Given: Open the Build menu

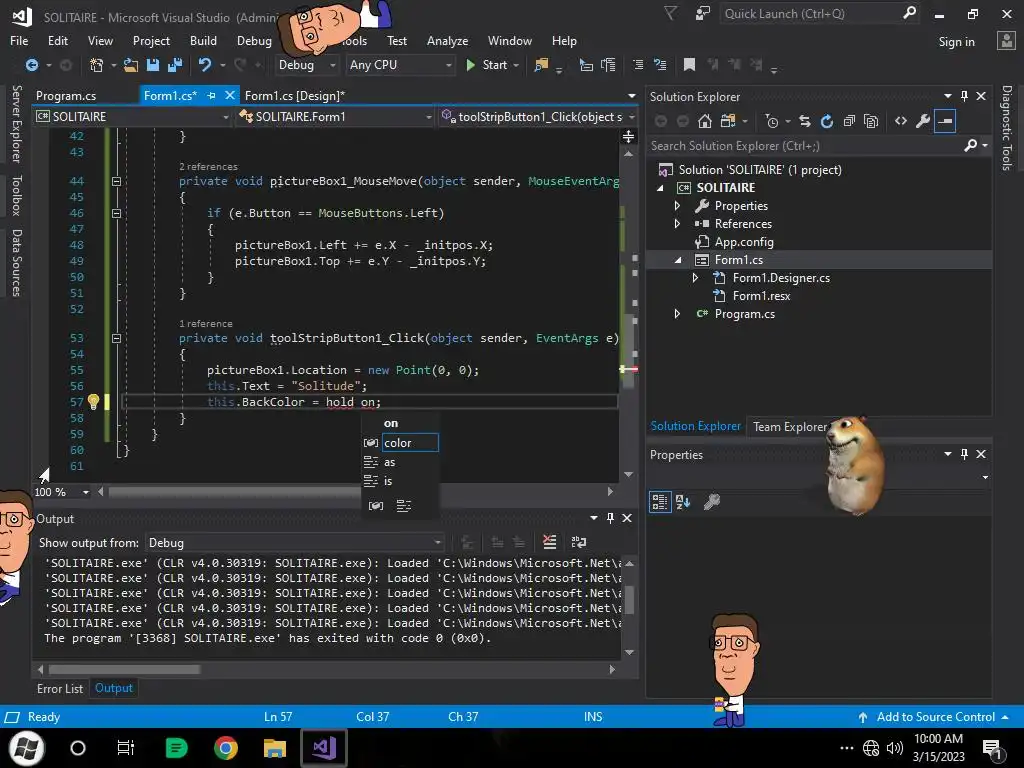Looking at the screenshot, I should tap(203, 40).
